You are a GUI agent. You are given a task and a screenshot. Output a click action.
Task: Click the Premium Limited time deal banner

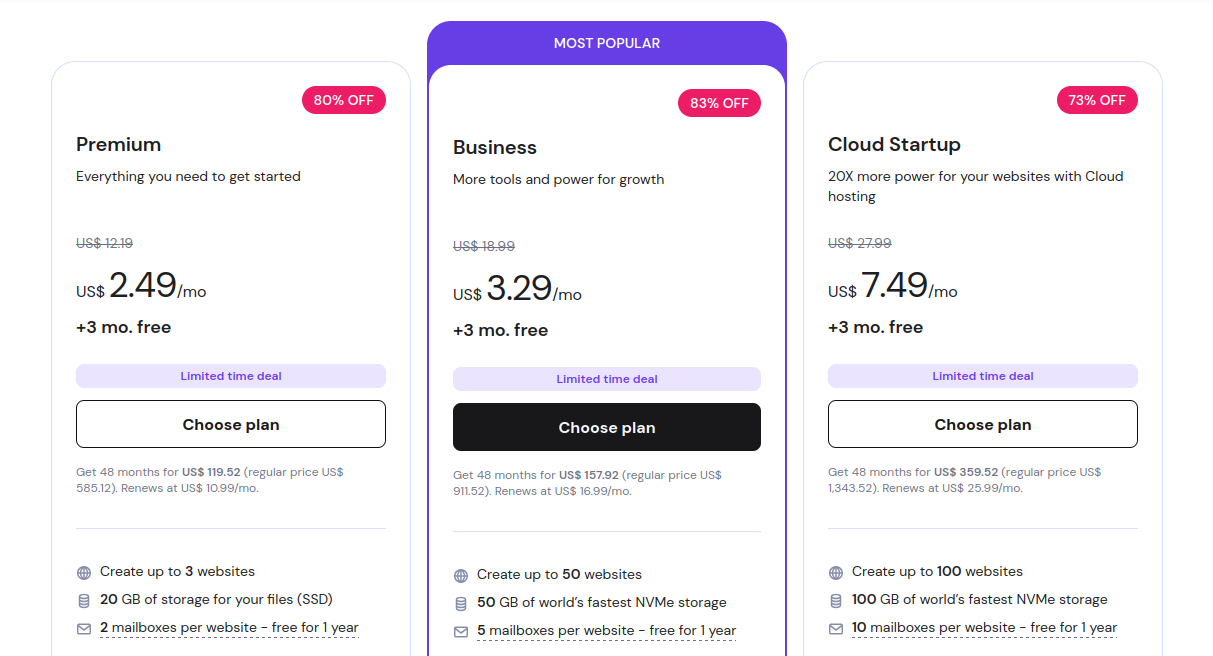[230, 375]
